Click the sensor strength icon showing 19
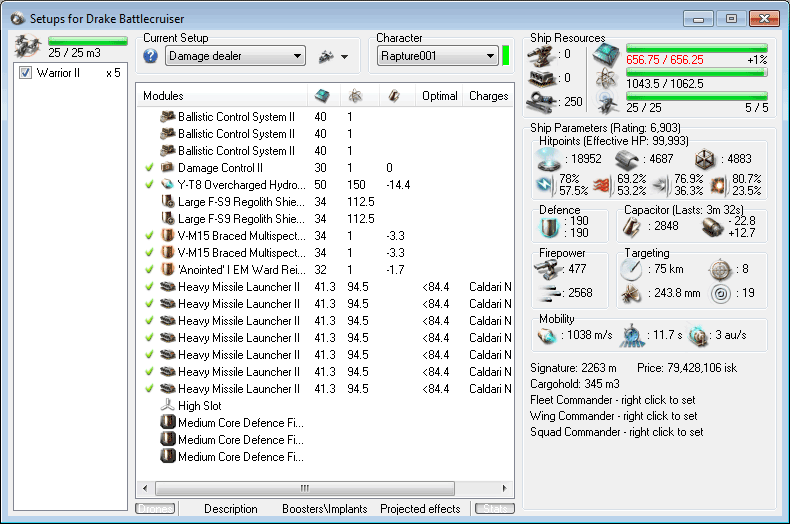Image resolution: width=790 pixels, height=524 pixels. pos(720,294)
